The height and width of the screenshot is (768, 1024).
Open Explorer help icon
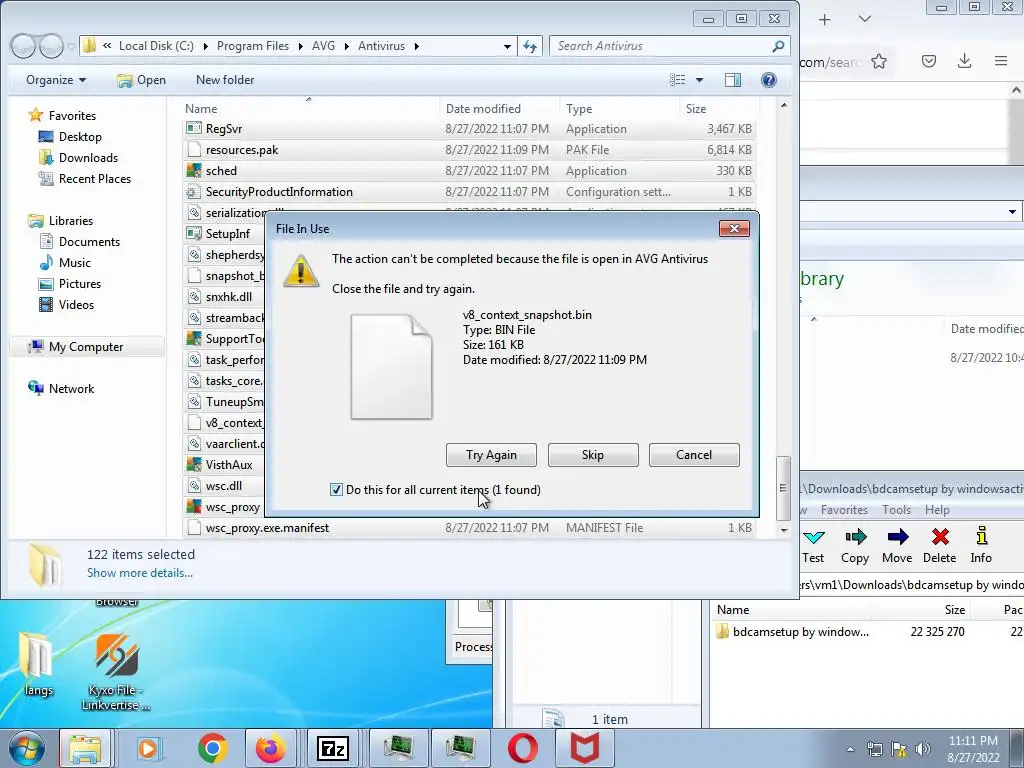[x=769, y=80]
